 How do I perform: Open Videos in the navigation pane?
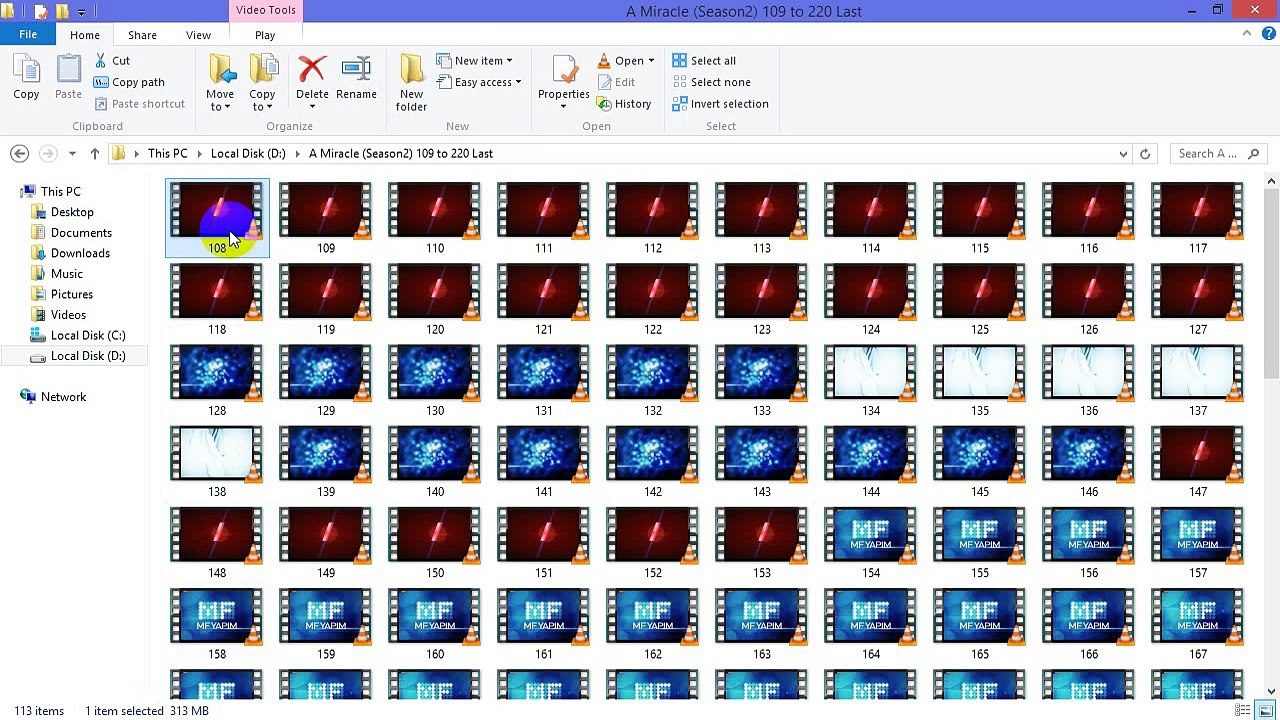point(68,315)
